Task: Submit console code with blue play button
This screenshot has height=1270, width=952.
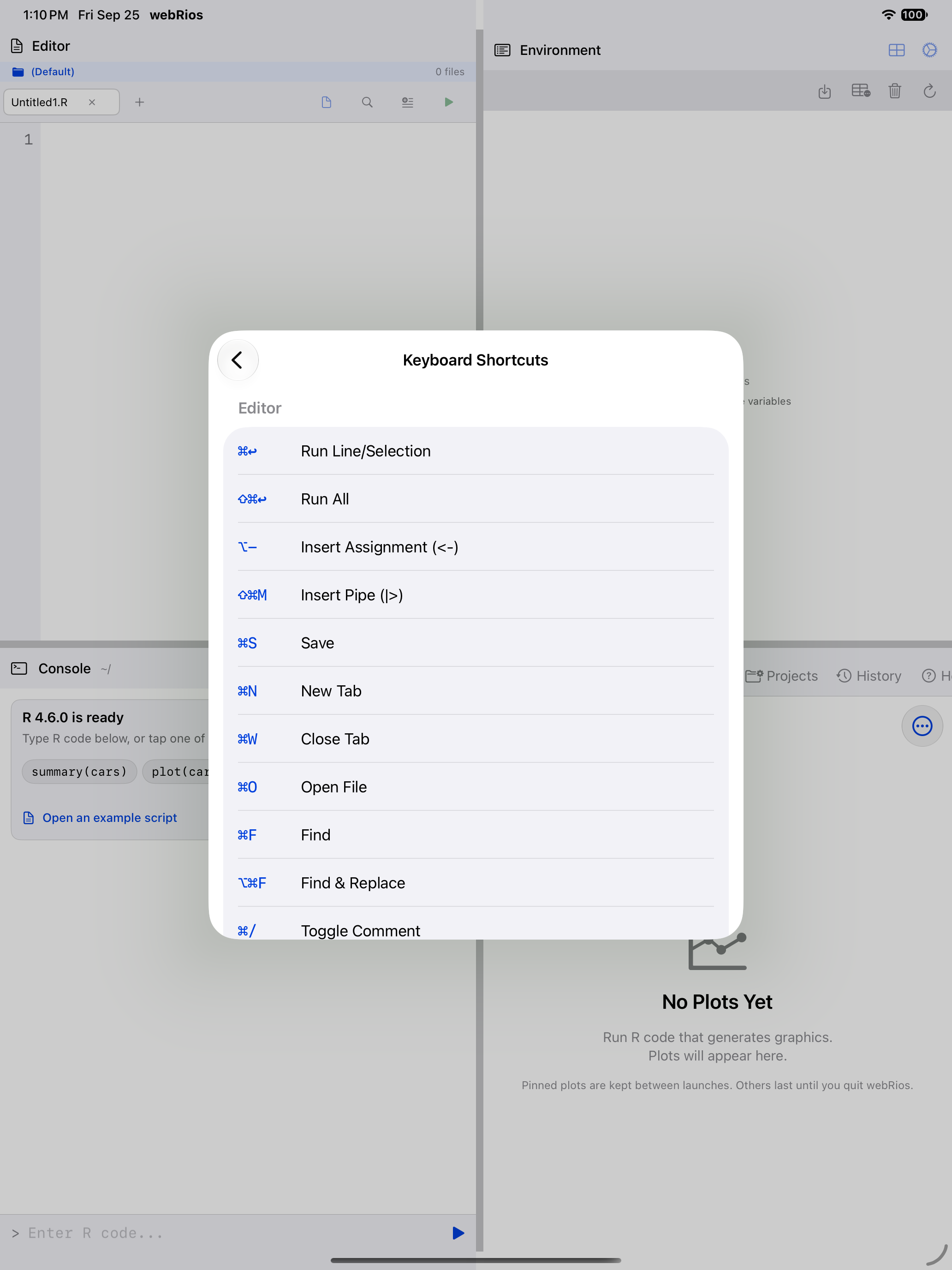Action: [458, 1233]
